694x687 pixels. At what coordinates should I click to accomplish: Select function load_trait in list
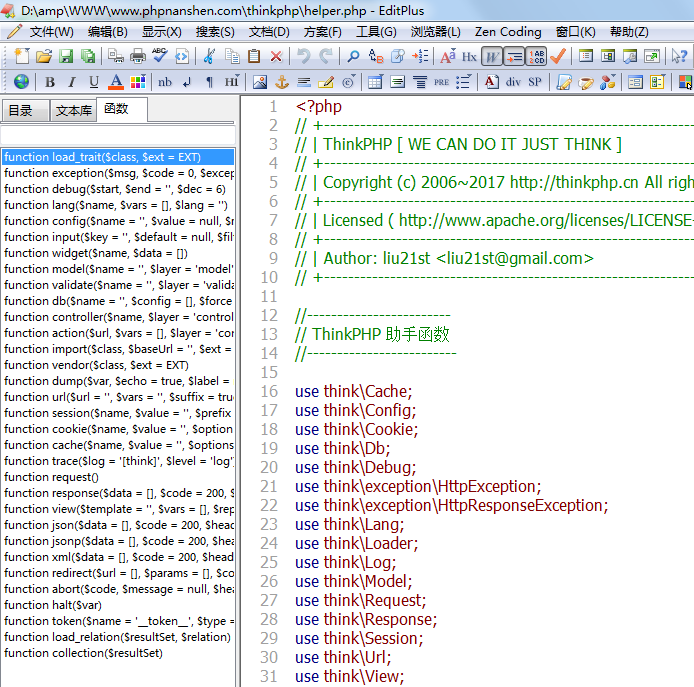[x=118, y=157]
